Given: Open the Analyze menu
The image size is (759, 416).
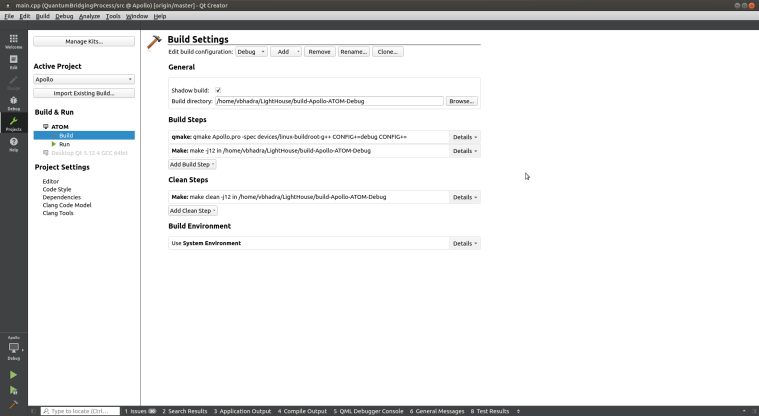Looking at the screenshot, I should click(x=89, y=16).
